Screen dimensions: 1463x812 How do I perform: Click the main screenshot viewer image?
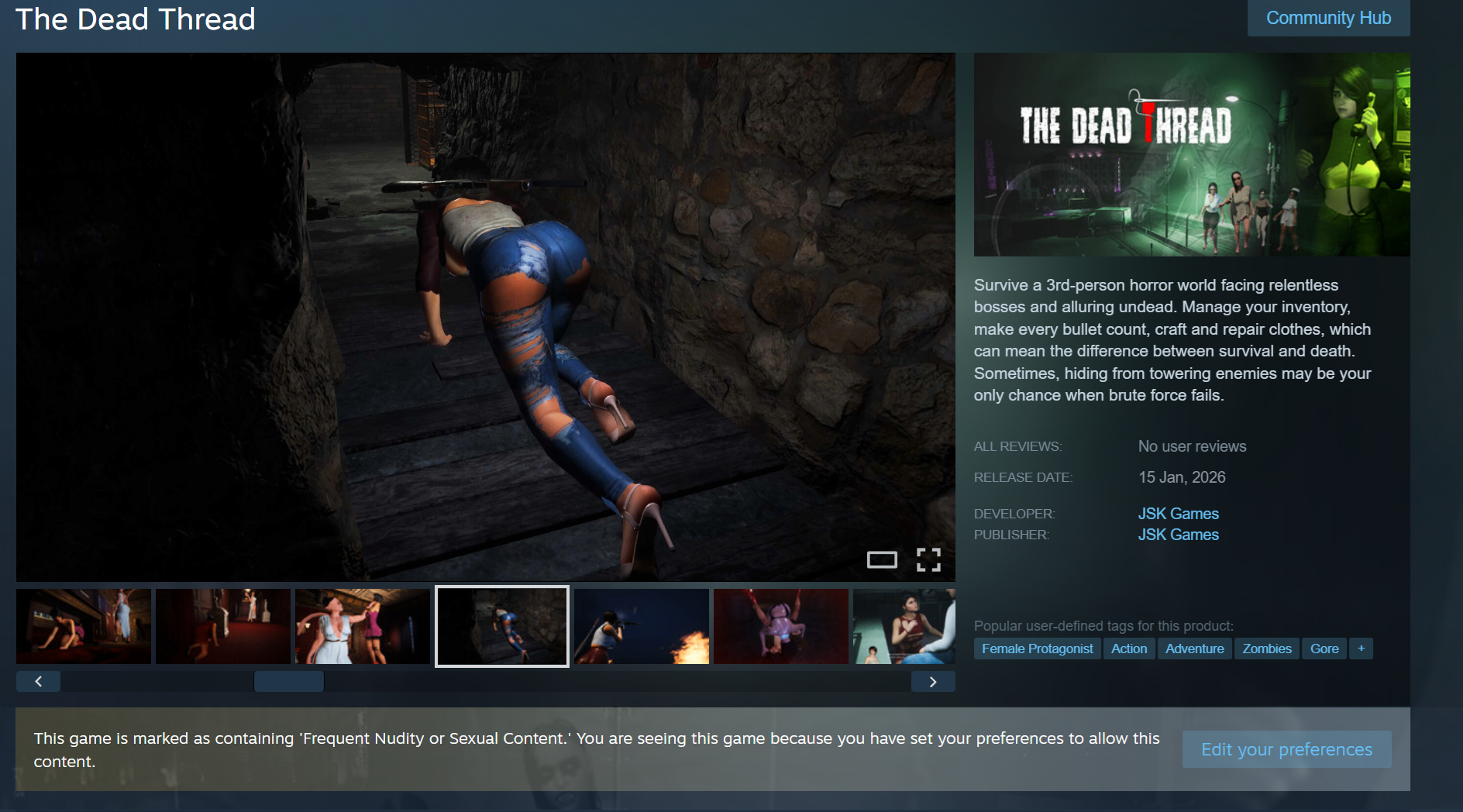(x=486, y=317)
